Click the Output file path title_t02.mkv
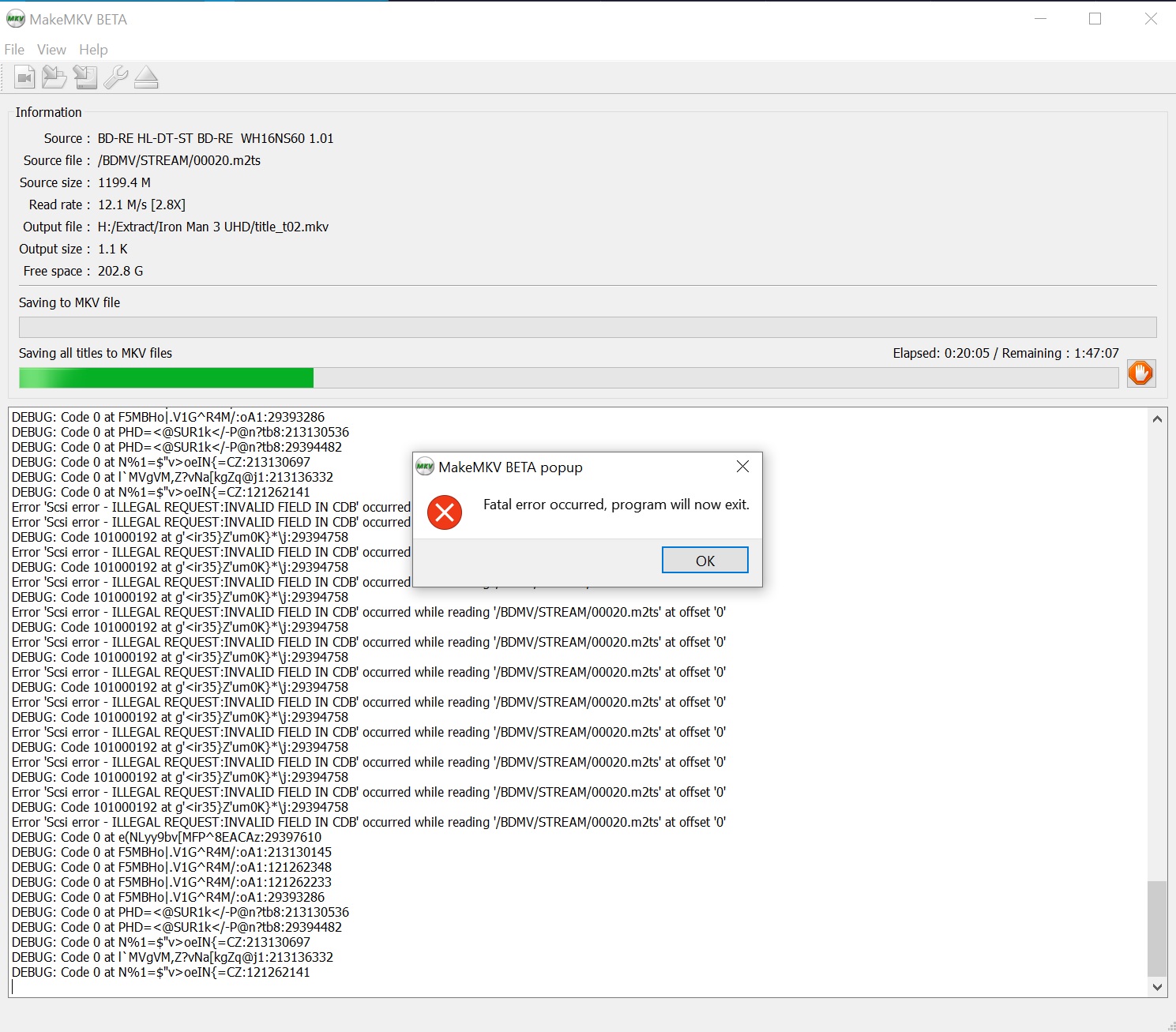1176x1032 pixels. [213, 227]
